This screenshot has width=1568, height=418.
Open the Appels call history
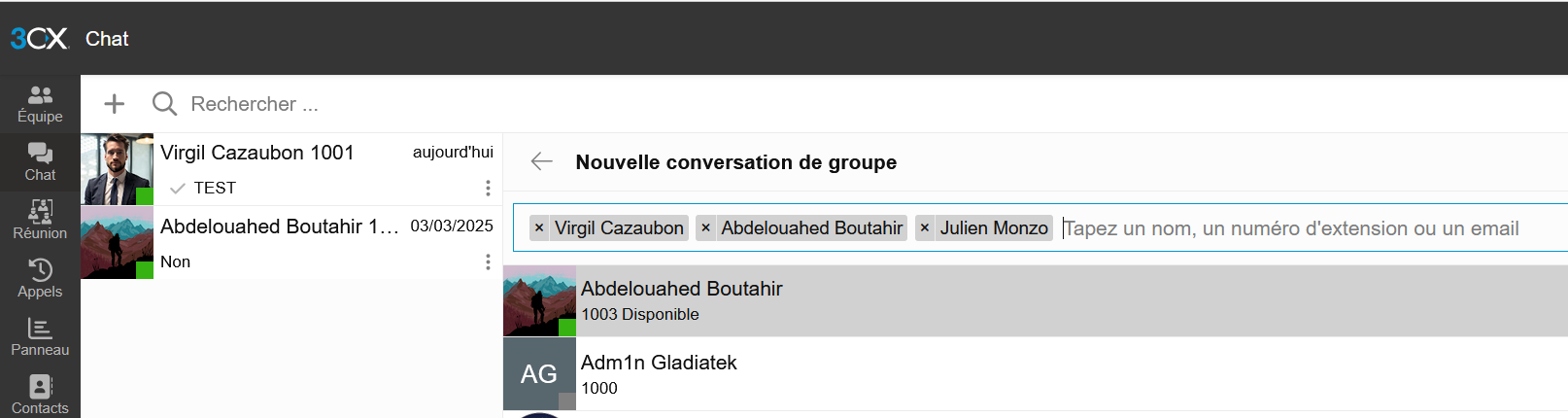click(40, 279)
